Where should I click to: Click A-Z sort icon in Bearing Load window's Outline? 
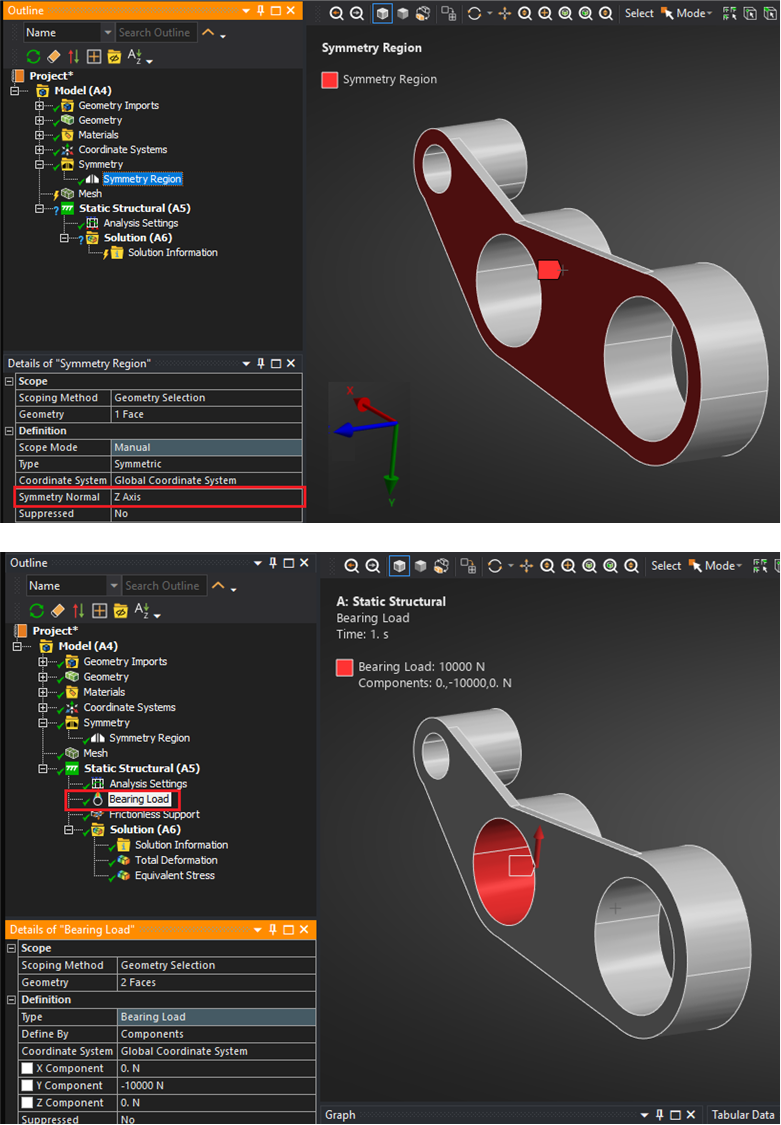point(142,610)
